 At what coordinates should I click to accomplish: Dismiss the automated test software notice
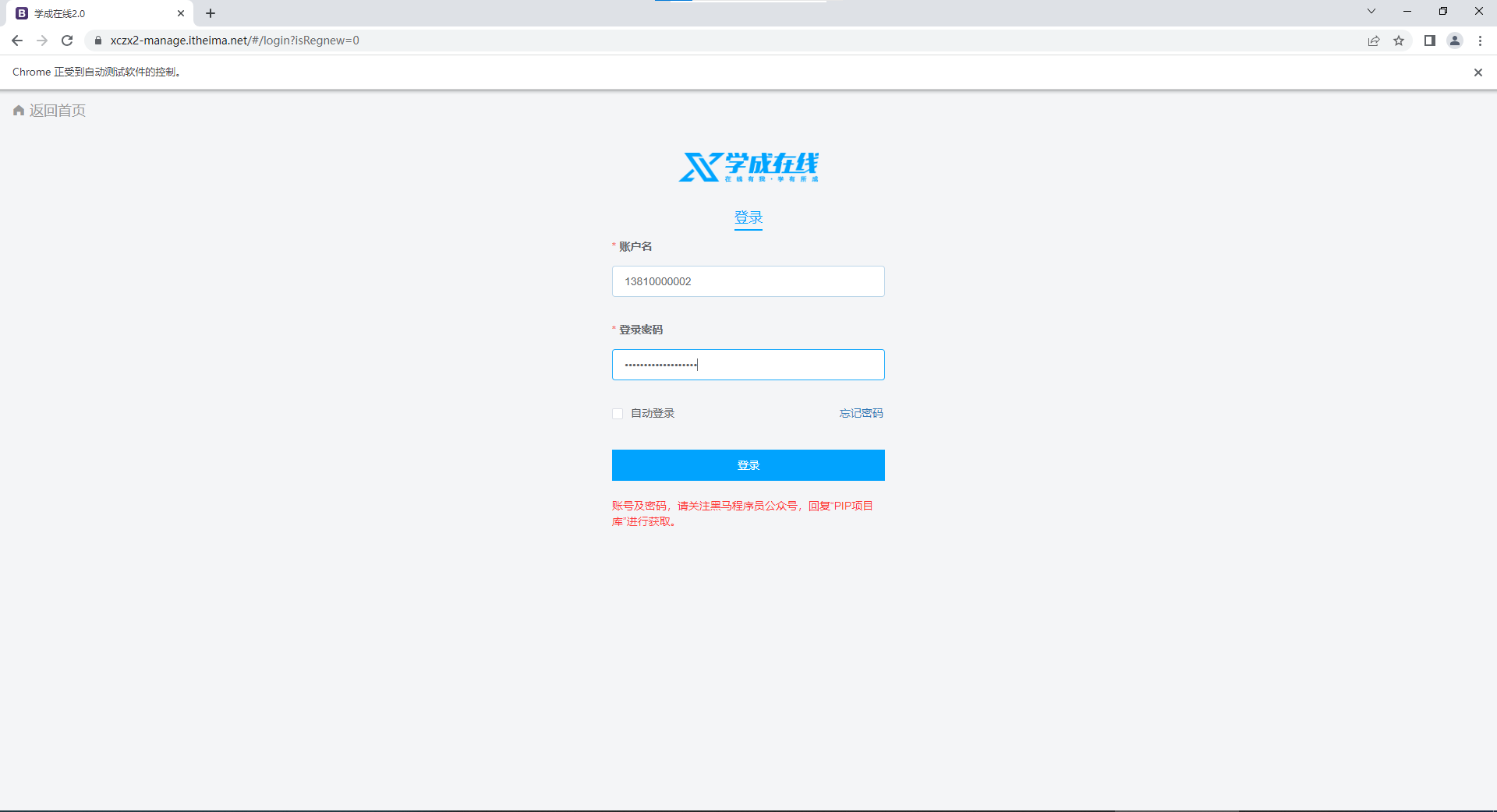click(x=1478, y=72)
